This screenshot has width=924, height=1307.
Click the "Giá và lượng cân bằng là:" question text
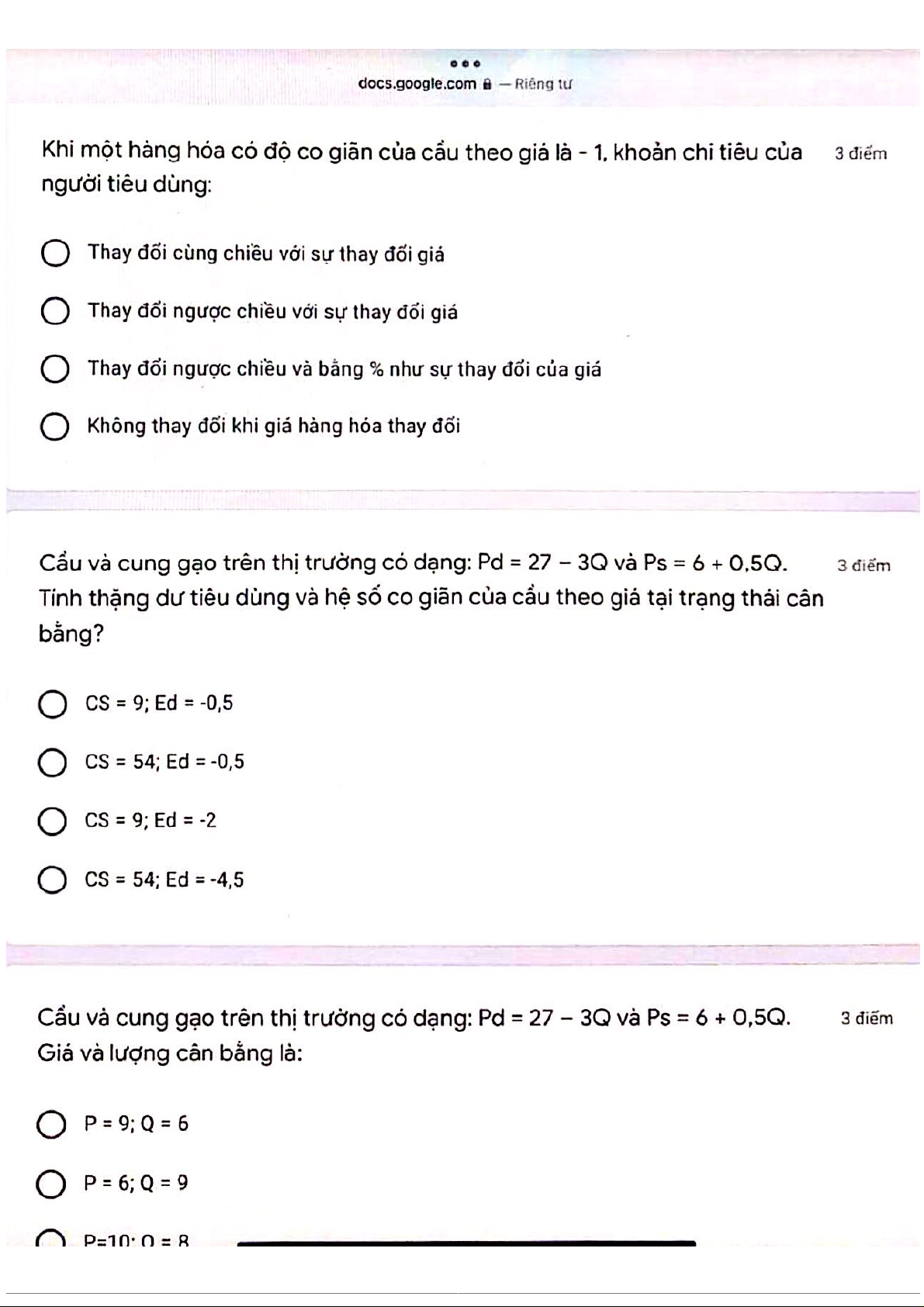[x=170, y=1053]
